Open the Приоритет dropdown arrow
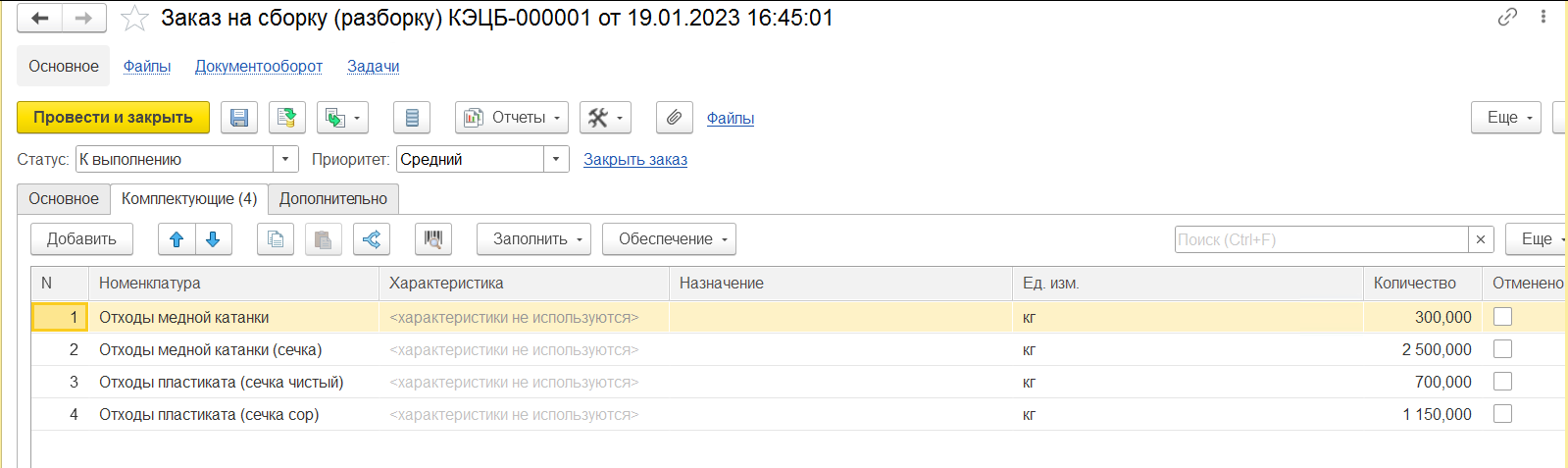The image size is (1568, 468). [556, 159]
